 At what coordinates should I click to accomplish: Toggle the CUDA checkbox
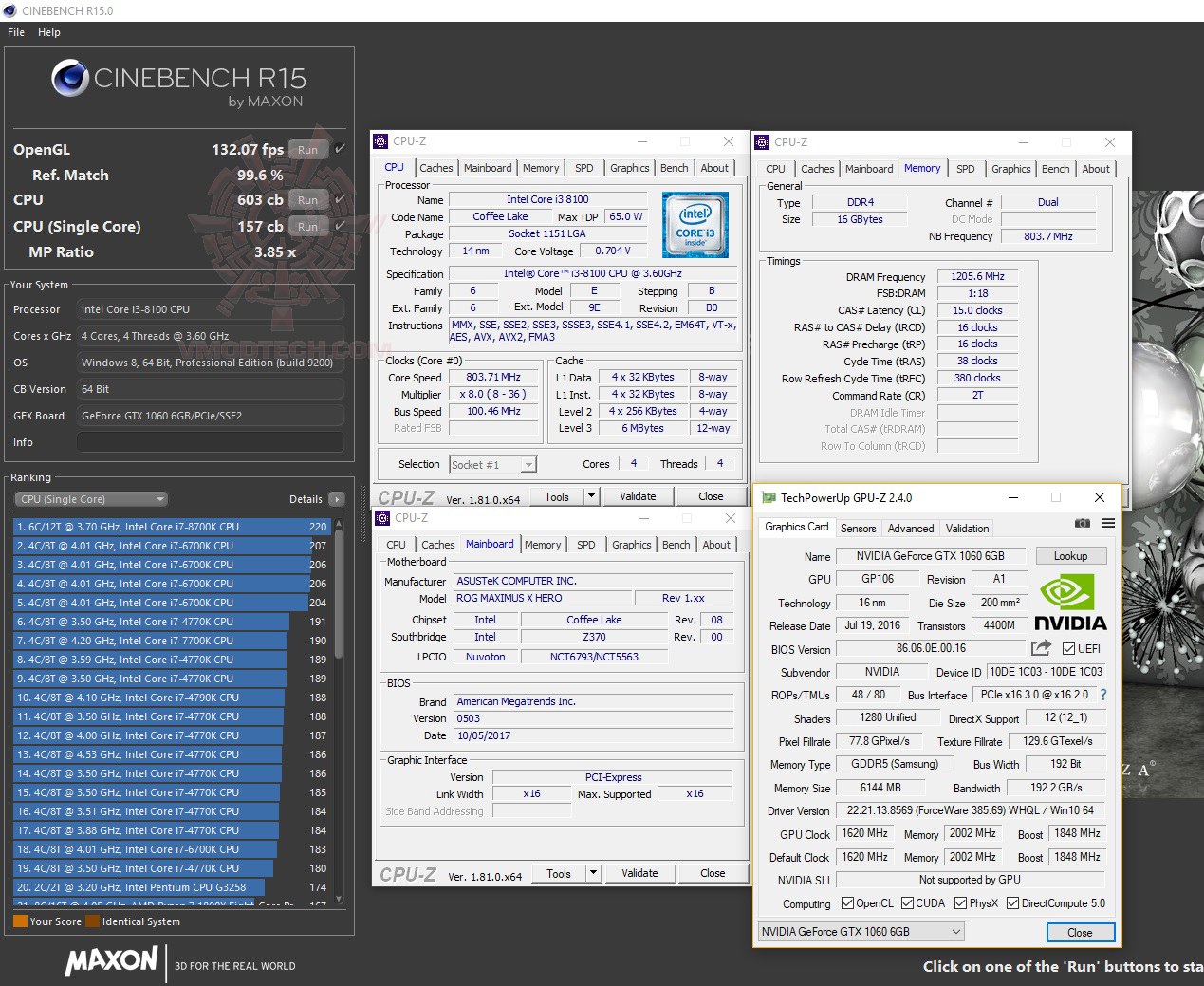[x=907, y=903]
